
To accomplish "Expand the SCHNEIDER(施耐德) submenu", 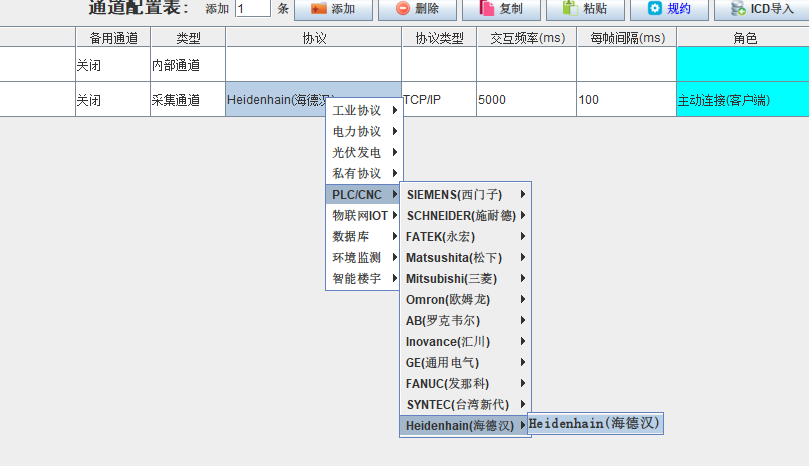I will [465, 216].
